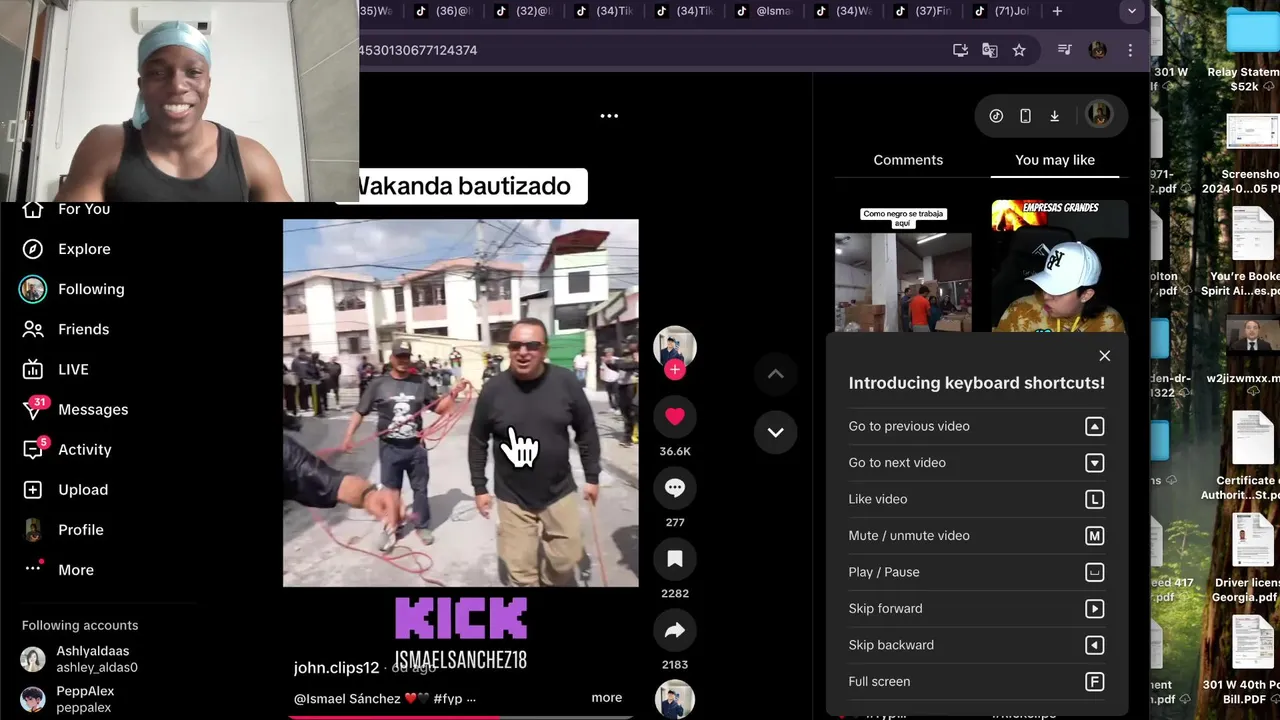Open Messages with 31 unread badge
Image resolution: width=1280 pixels, height=720 pixels.
[x=75, y=409]
